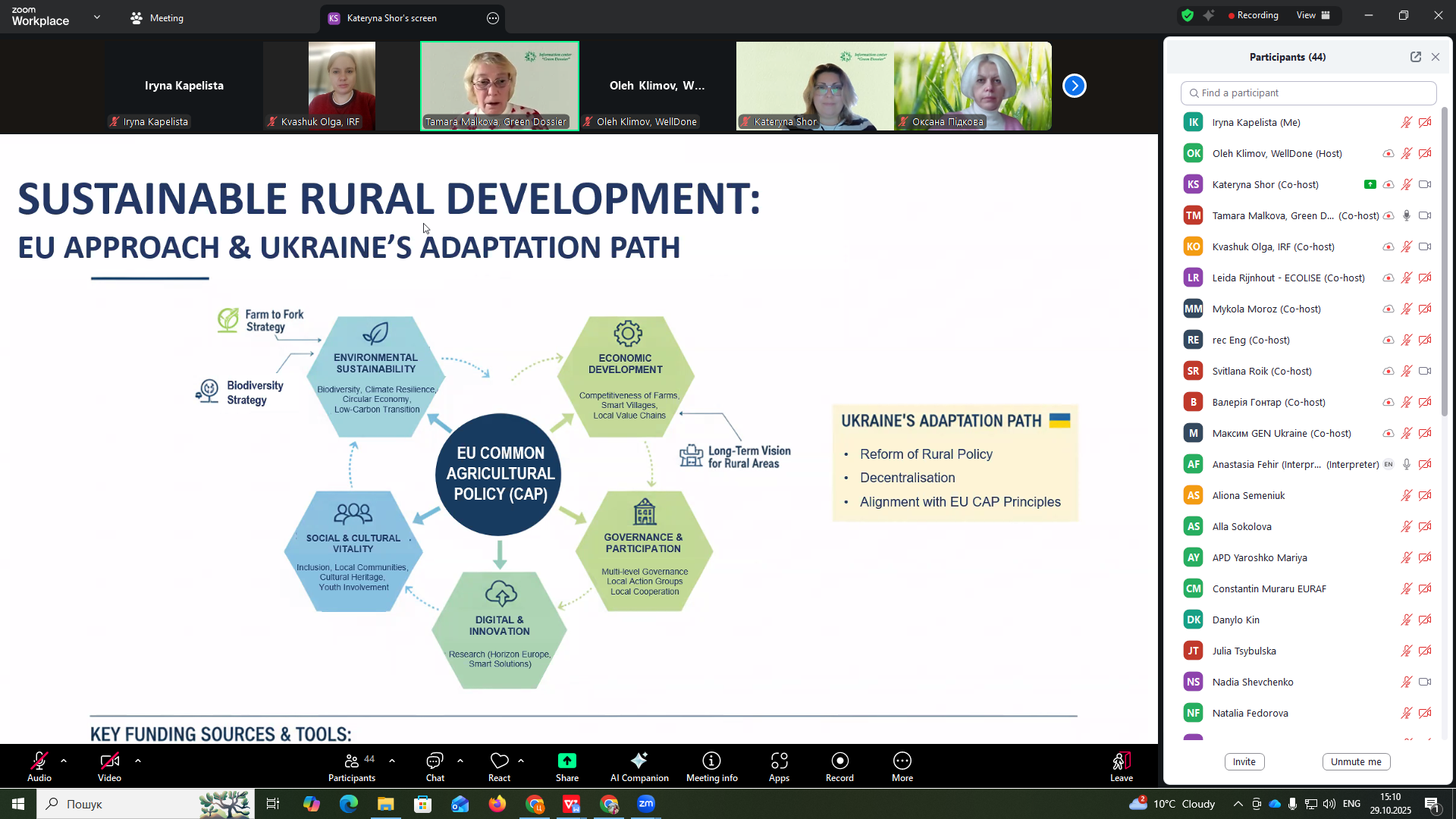Open the React emoji button
This screenshot has height=819, width=1456.
point(499,761)
